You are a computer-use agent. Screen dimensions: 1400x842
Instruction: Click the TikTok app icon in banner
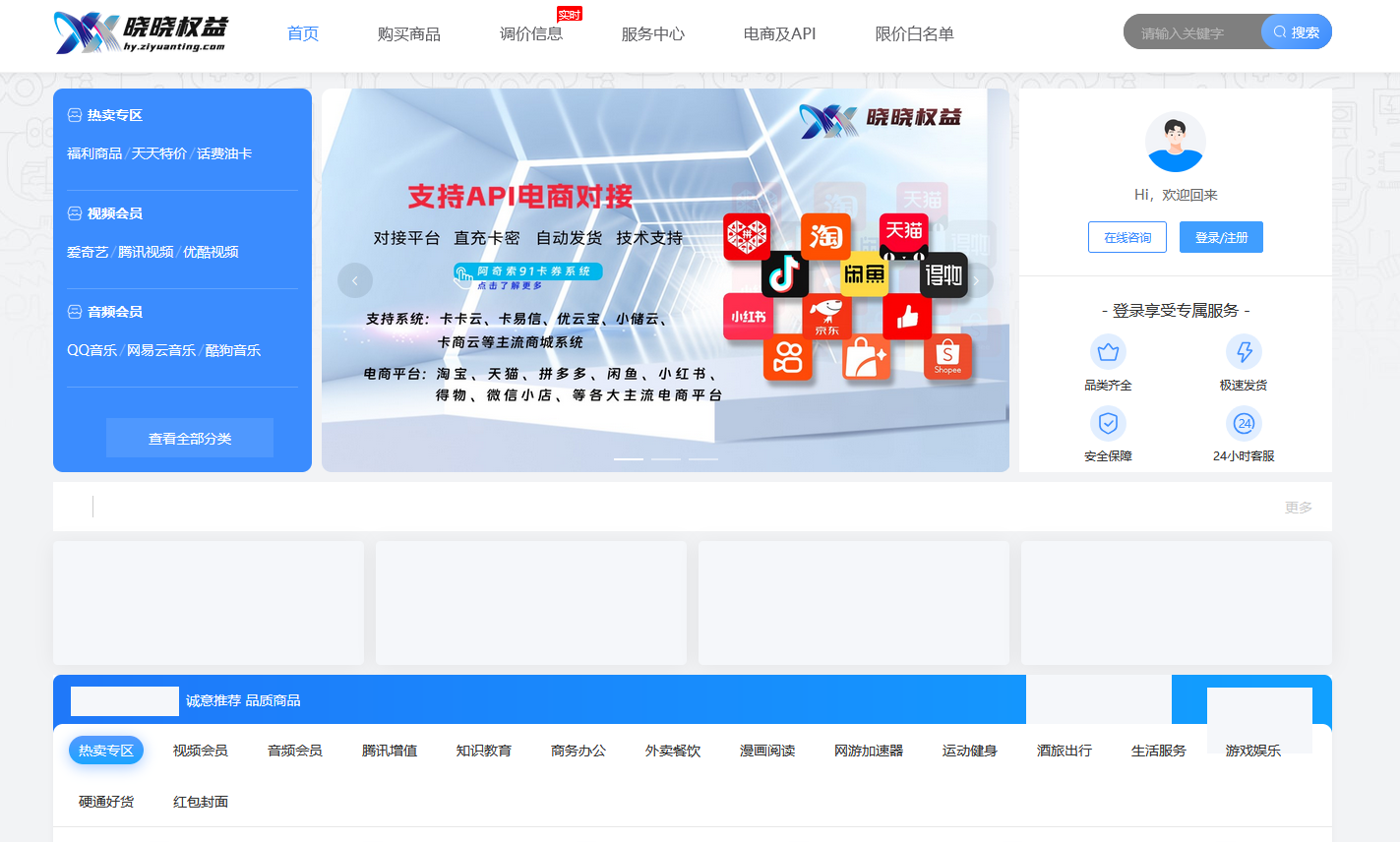point(784,274)
